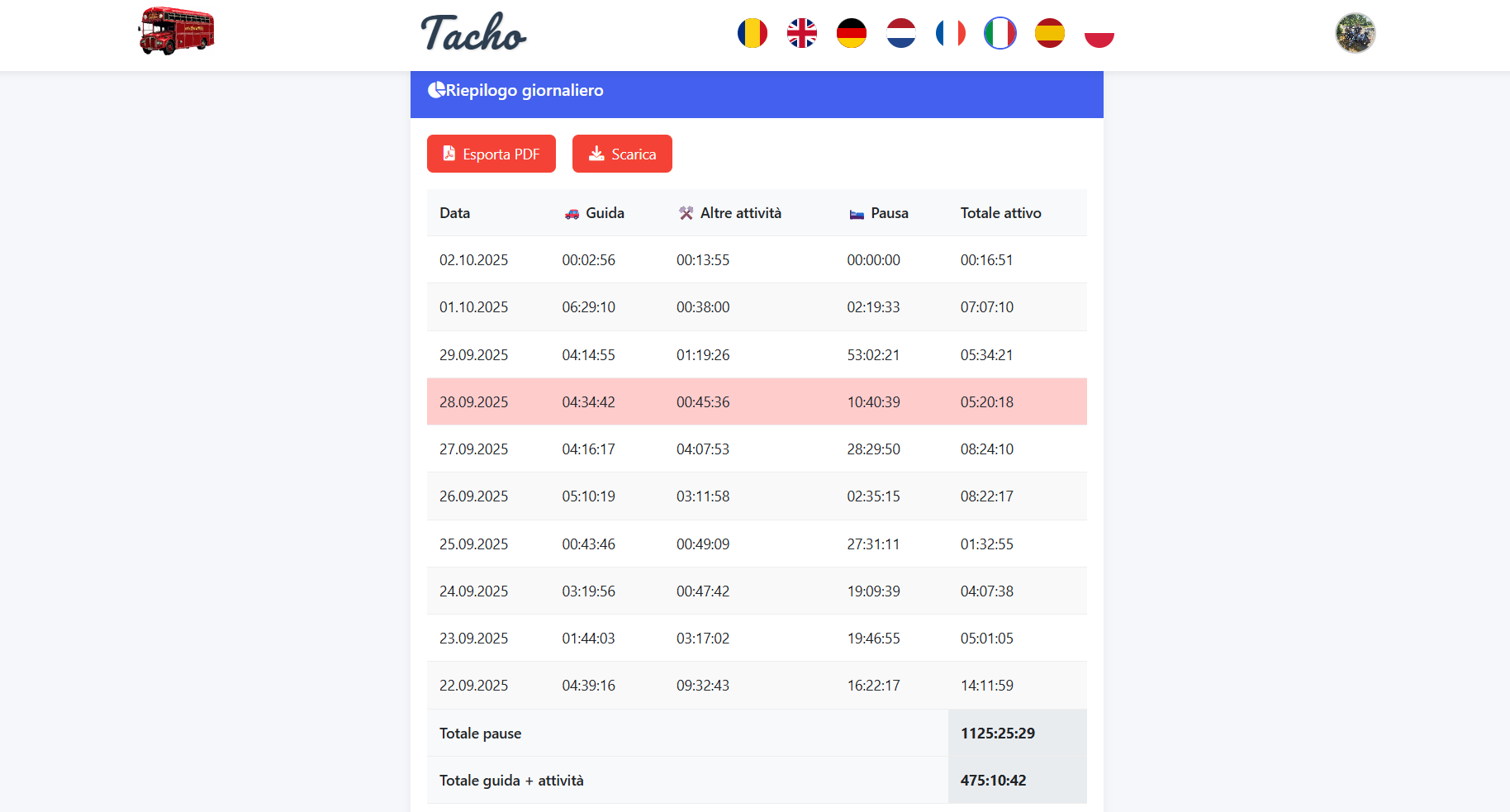The image size is (1510, 812).
Task: Click the Italian flag icon
Action: [1000, 34]
